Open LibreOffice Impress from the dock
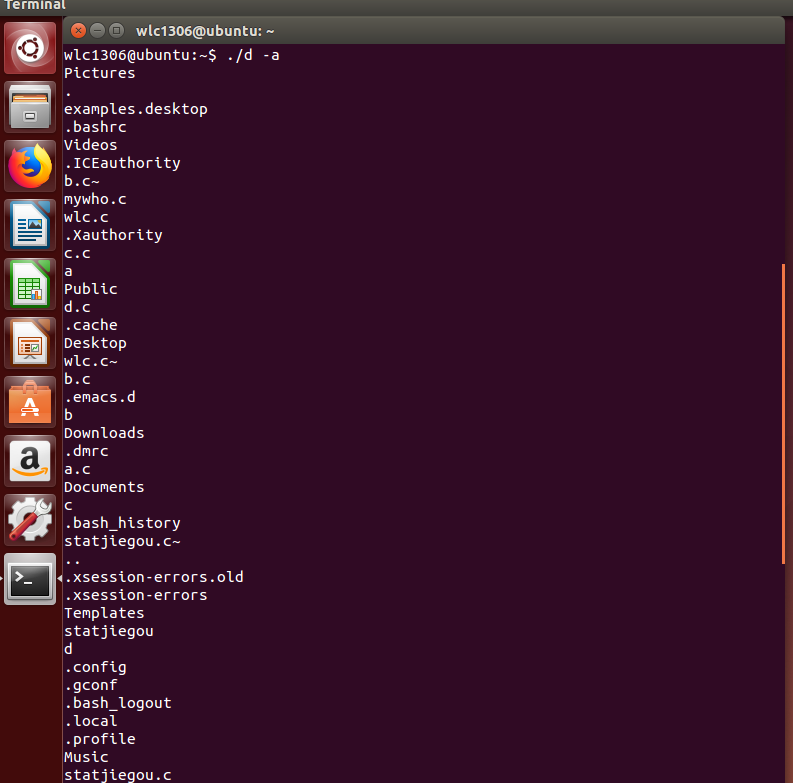 click(x=30, y=343)
